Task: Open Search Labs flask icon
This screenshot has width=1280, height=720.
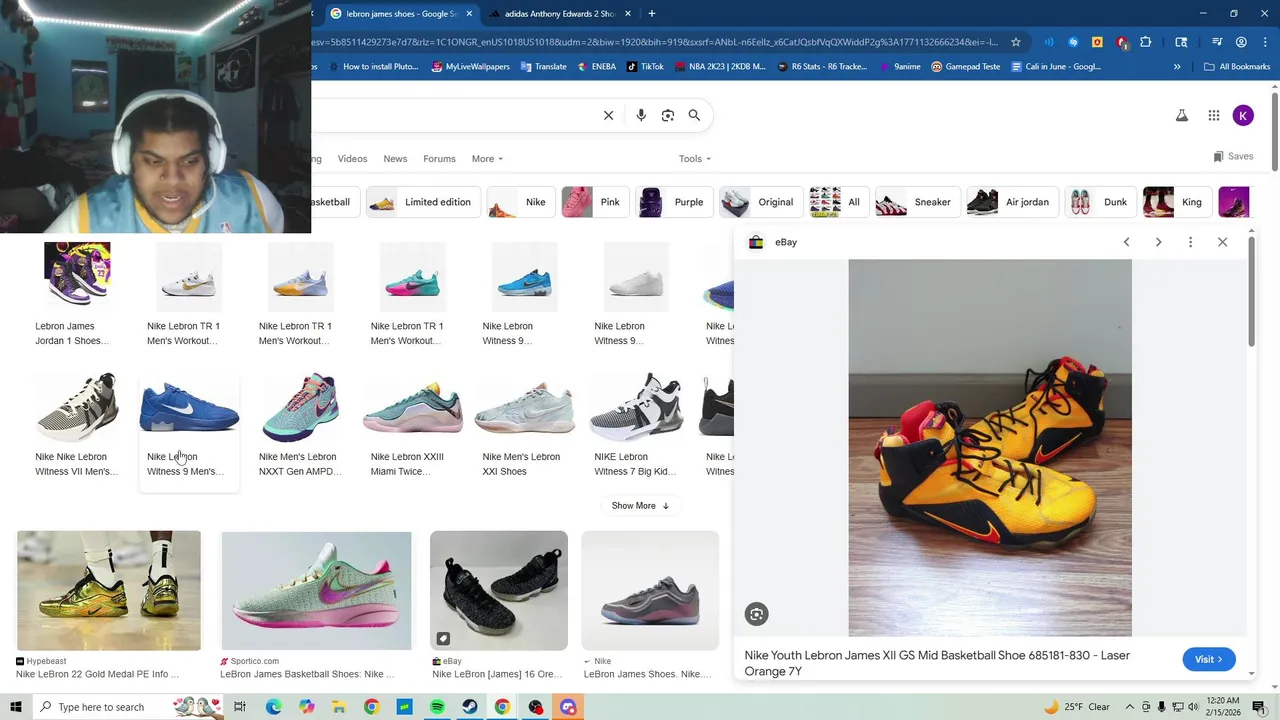Action: click(1182, 116)
